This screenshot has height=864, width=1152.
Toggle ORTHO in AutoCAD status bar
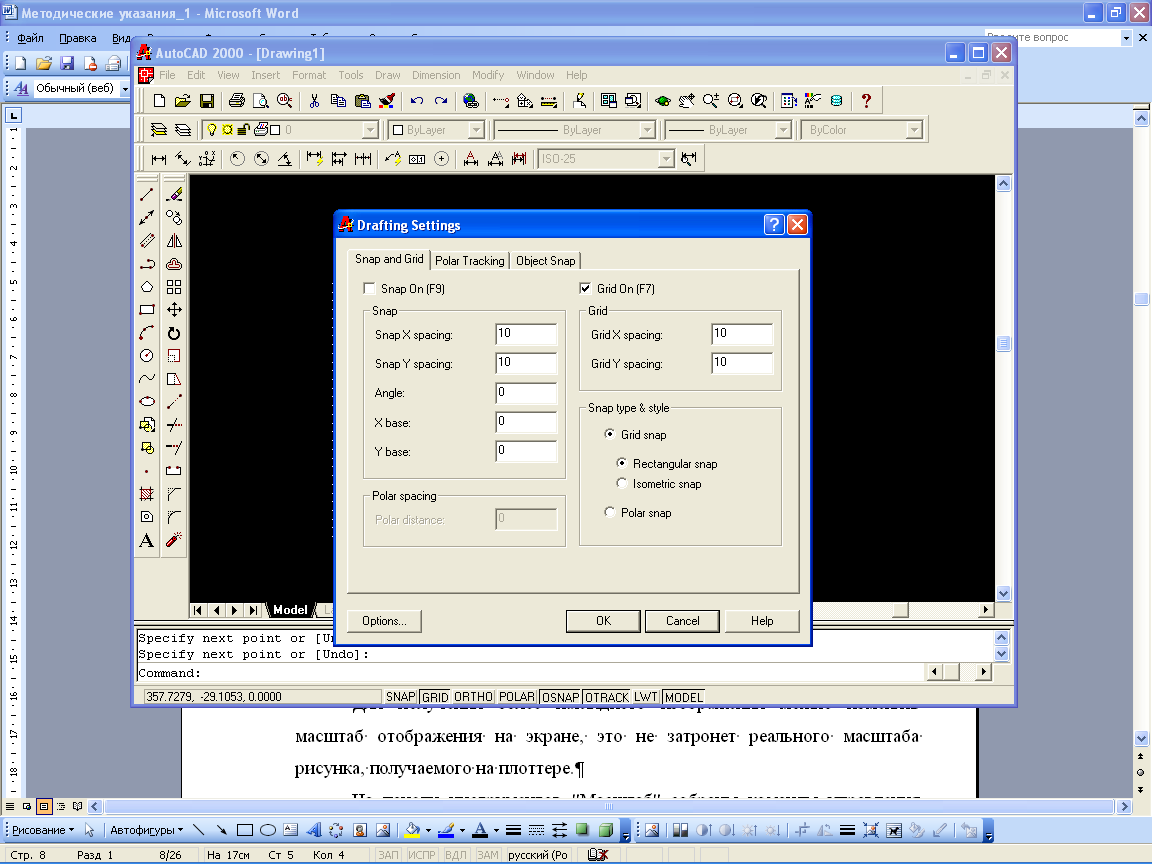pyautogui.click(x=473, y=696)
